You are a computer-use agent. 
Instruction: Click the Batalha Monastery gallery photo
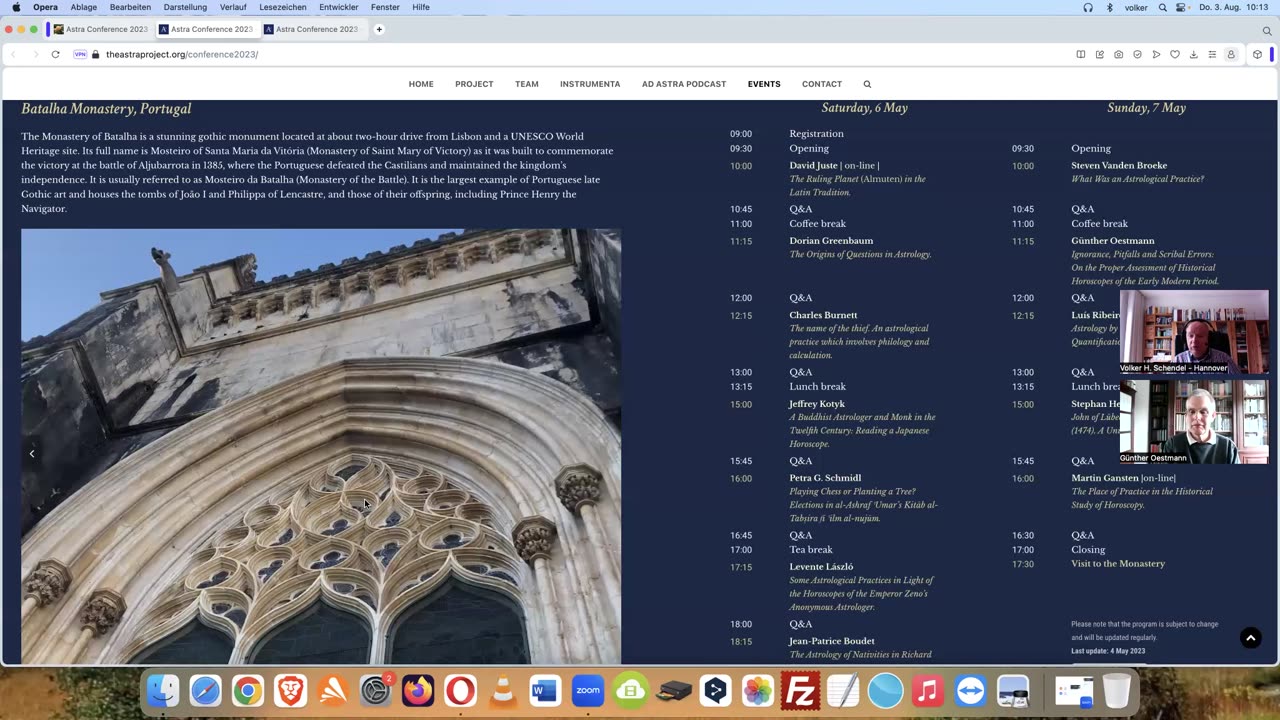click(321, 446)
